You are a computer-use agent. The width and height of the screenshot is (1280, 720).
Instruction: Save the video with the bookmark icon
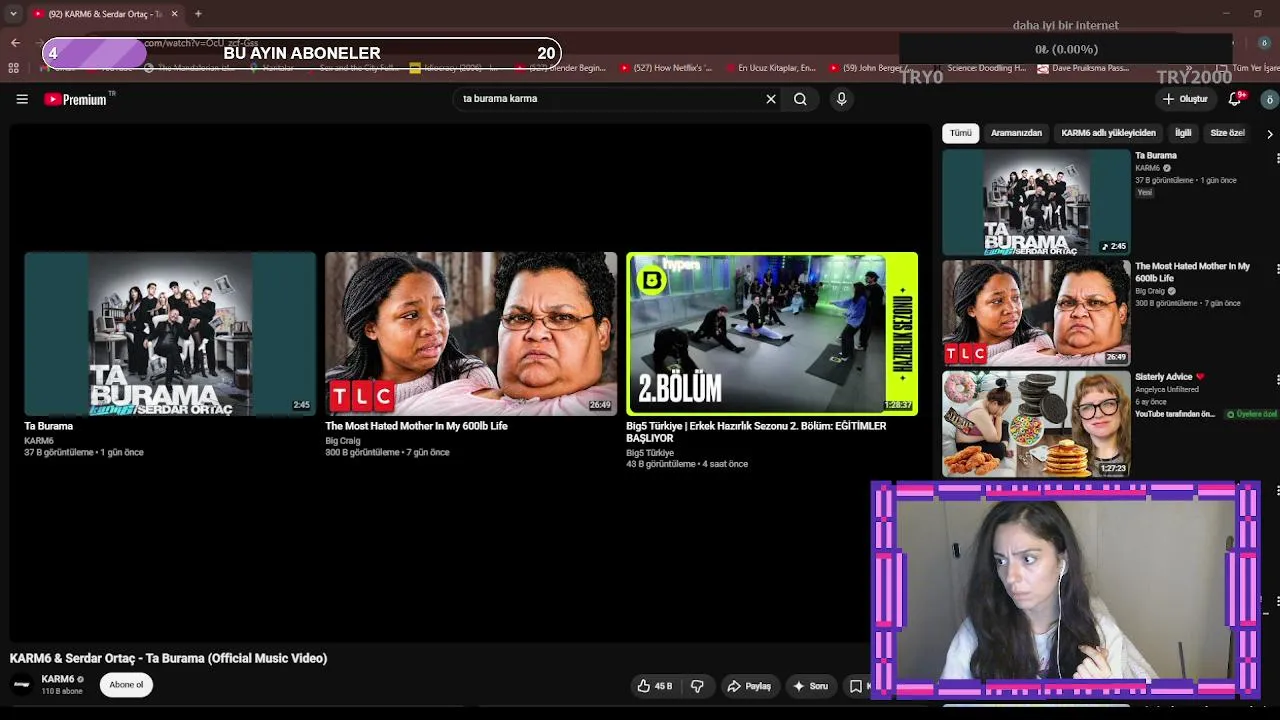pyautogui.click(x=856, y=686)
